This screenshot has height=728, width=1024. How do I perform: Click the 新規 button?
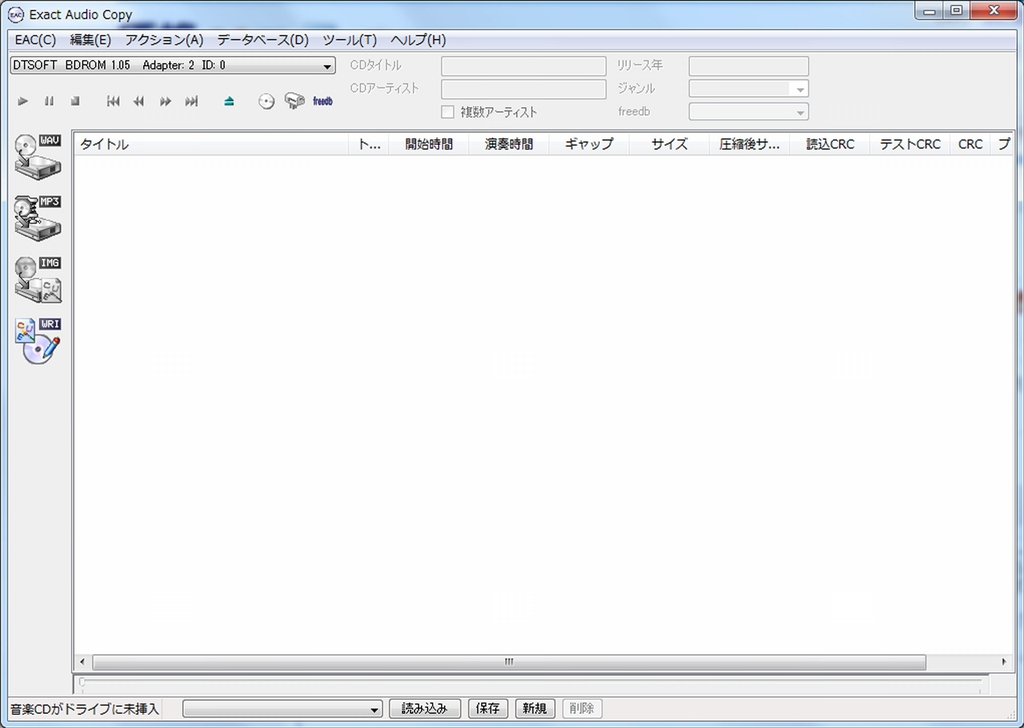[x=535, y=708]
